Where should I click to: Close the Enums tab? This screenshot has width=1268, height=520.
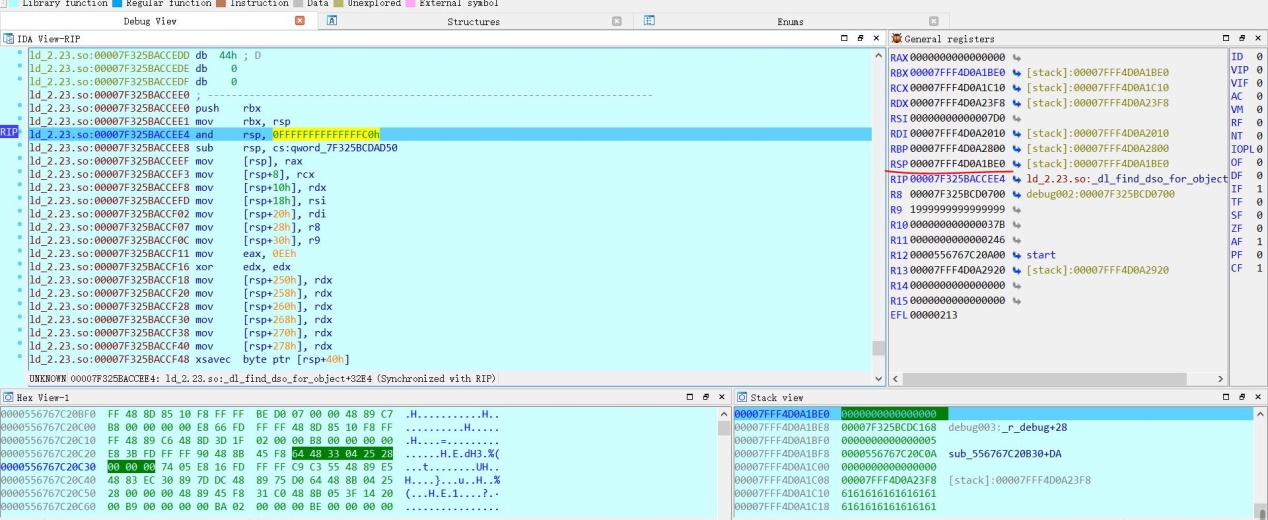[933, 21]
